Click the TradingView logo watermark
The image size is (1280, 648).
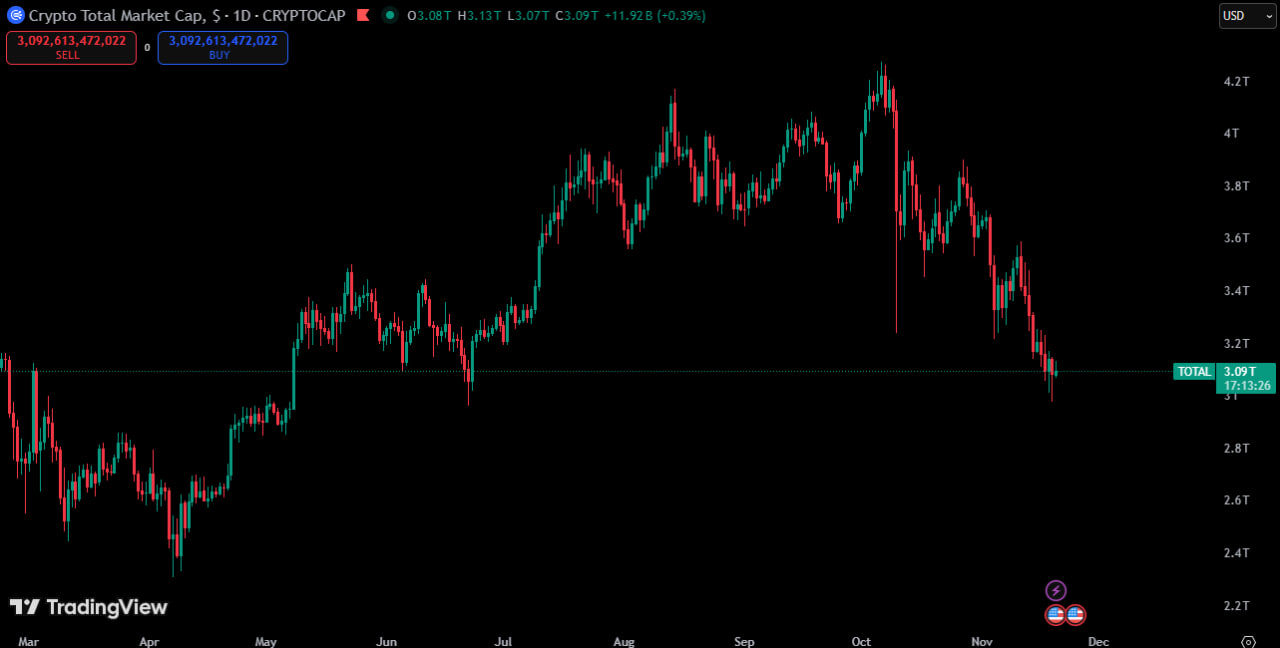(x=88, y=607)
